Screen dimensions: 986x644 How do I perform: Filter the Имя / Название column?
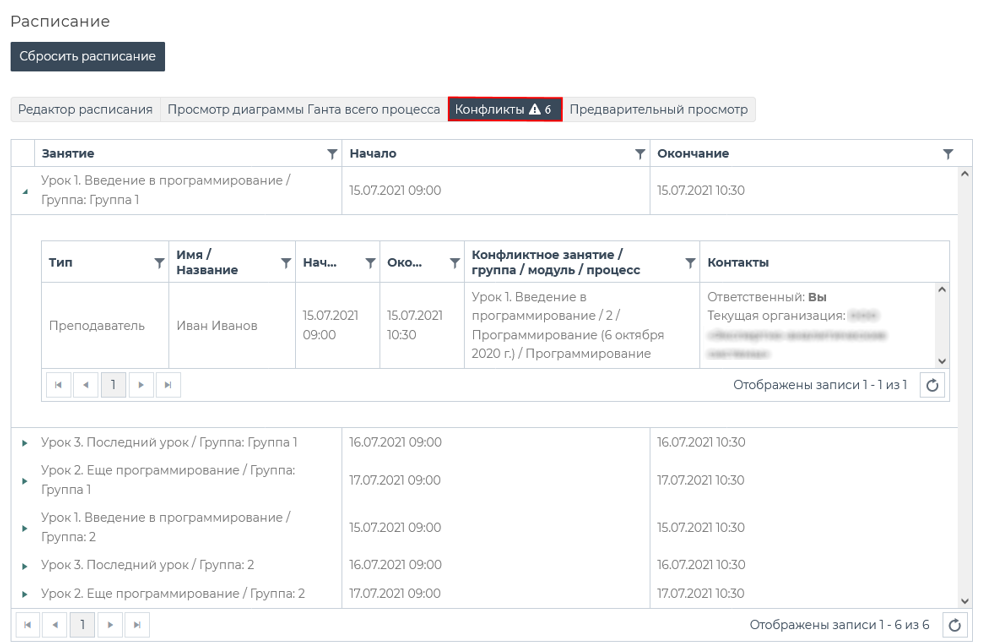[x=286, y=263]
